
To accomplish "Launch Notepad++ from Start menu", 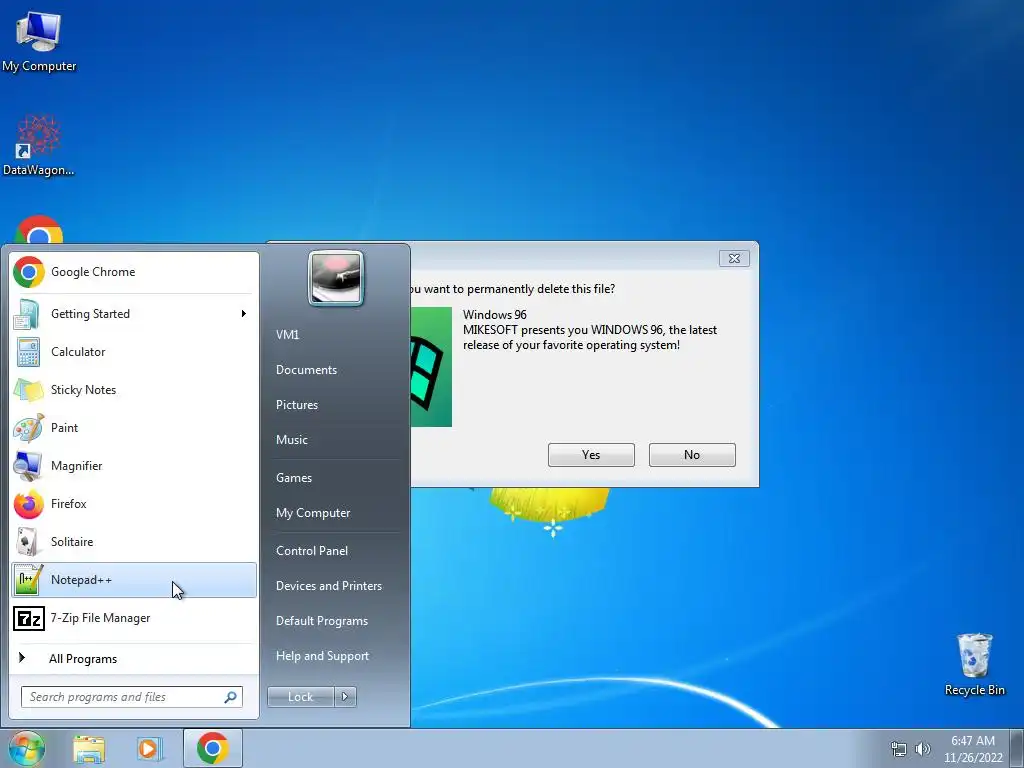I will coord(134,580).
